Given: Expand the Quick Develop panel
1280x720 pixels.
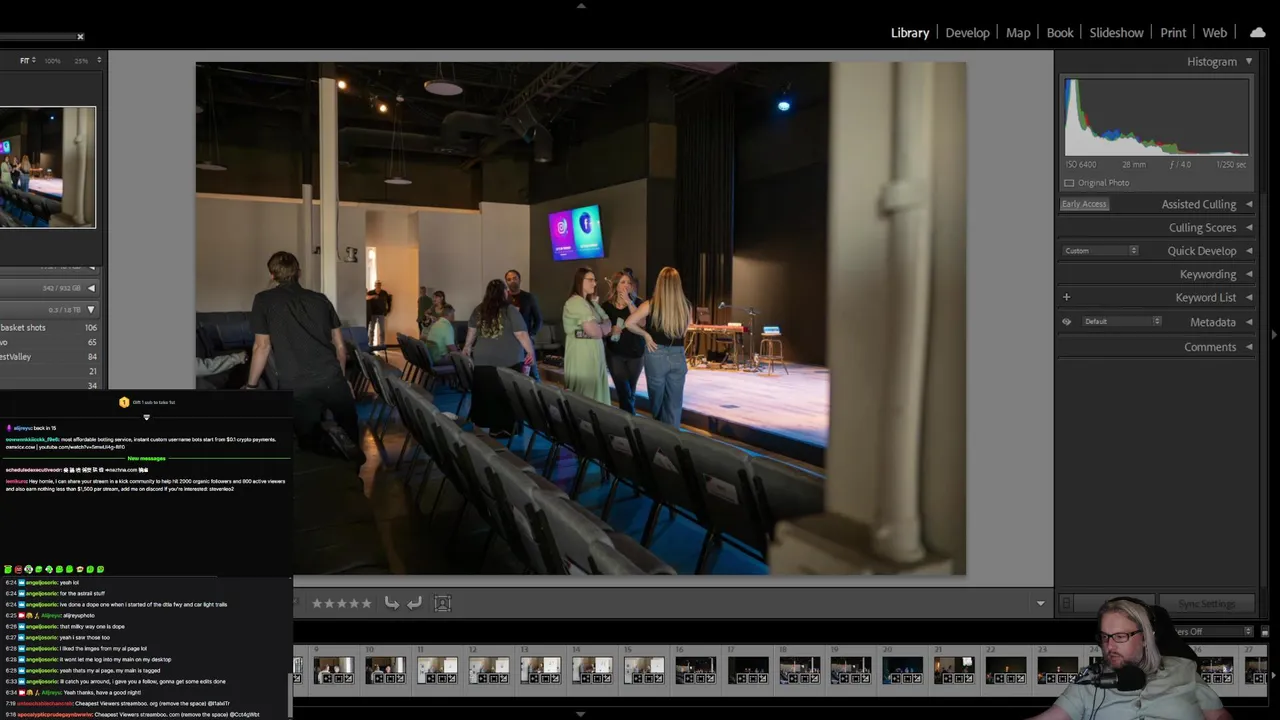Looking at the screenshot, I should pyautogui.click(x=1248, y=251).
